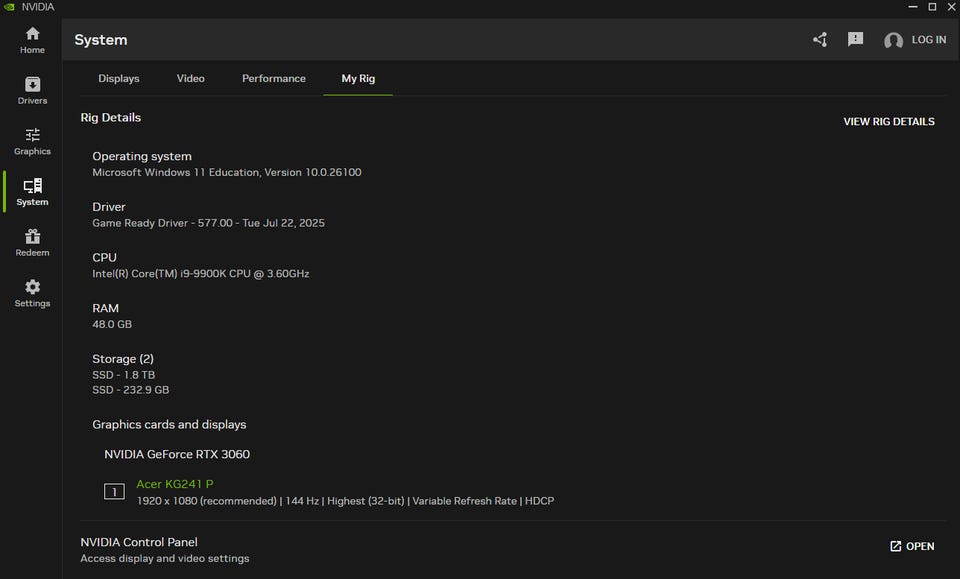Click the SSD - 232.9 GB entry

130,390
